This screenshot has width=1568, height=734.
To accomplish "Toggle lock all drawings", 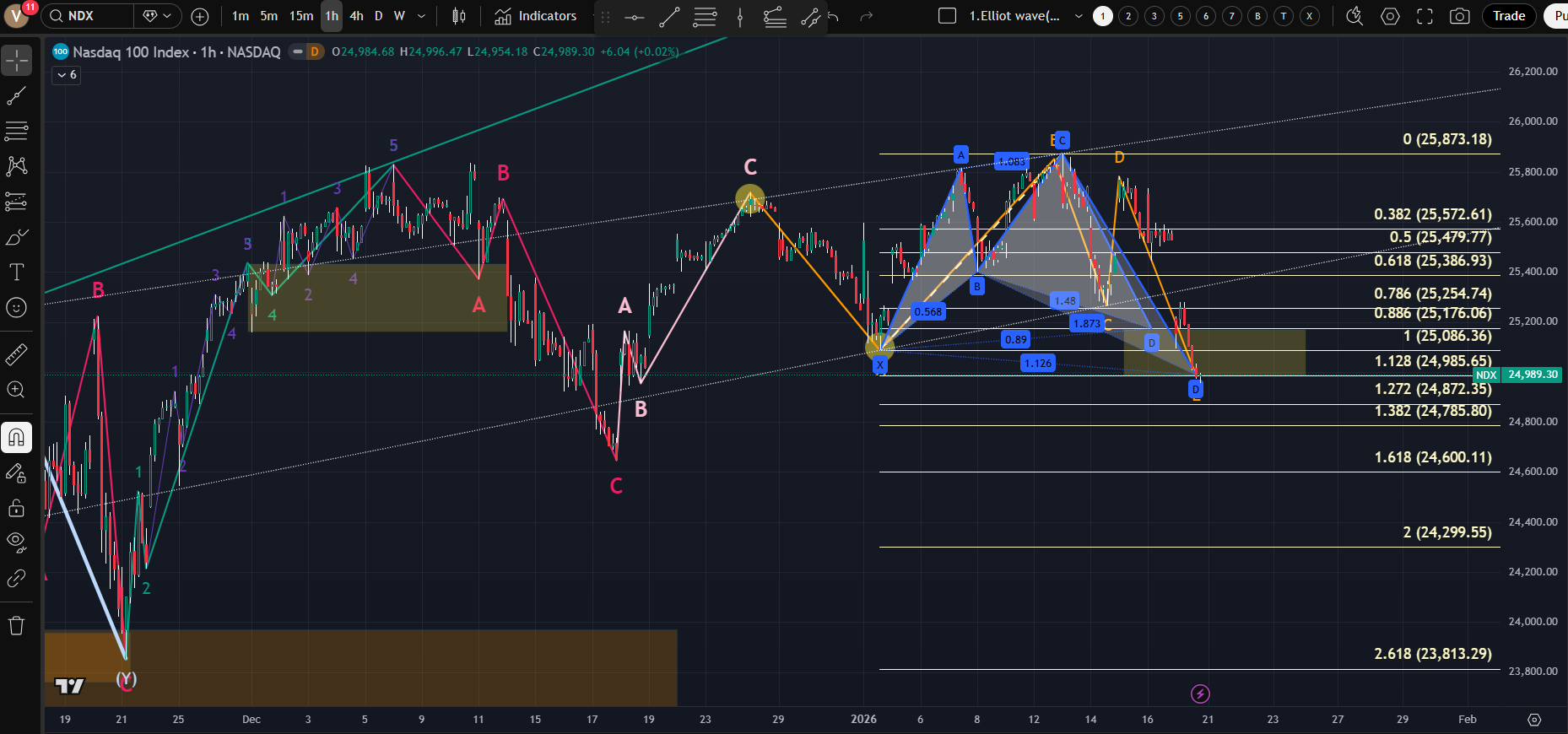I will tap(16, 508).
